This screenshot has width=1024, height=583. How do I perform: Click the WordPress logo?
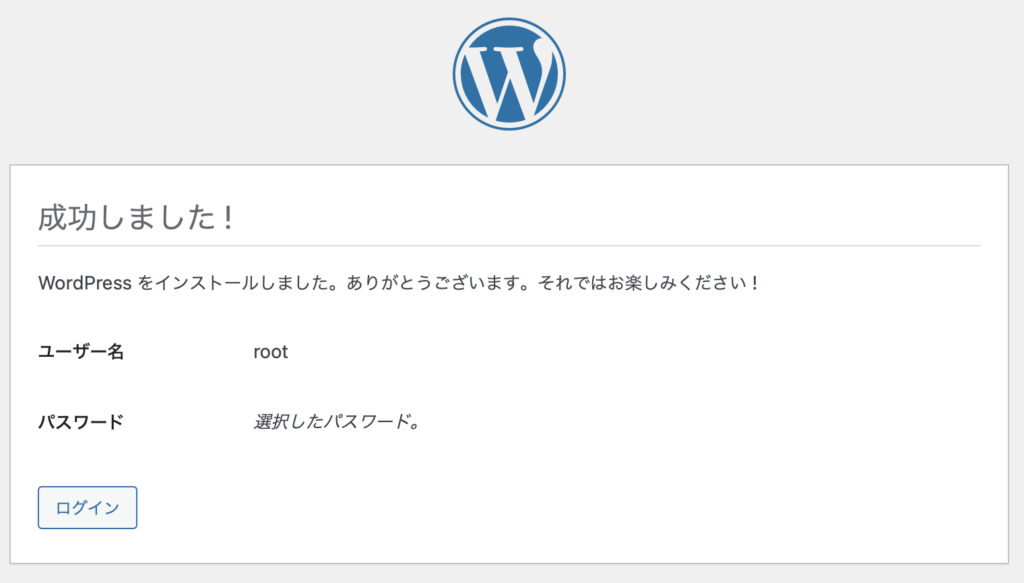pos(509,73)
